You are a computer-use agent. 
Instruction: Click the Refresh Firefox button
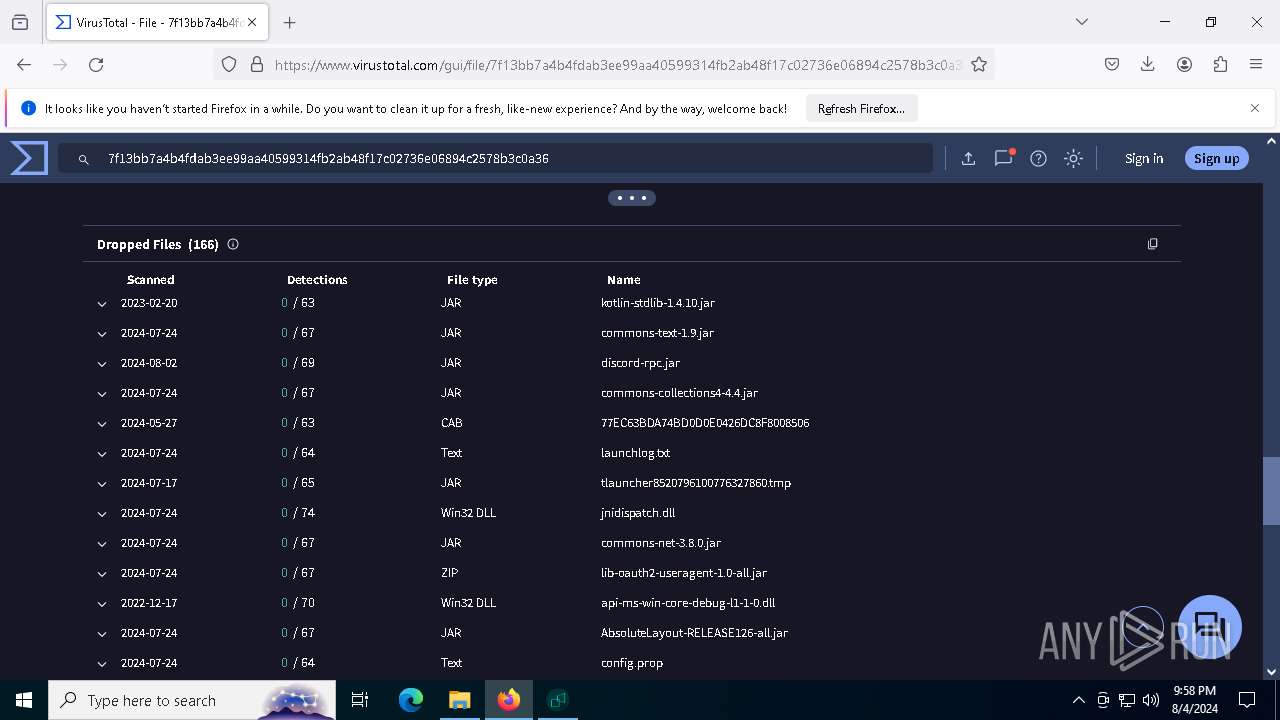click(861, 108)
